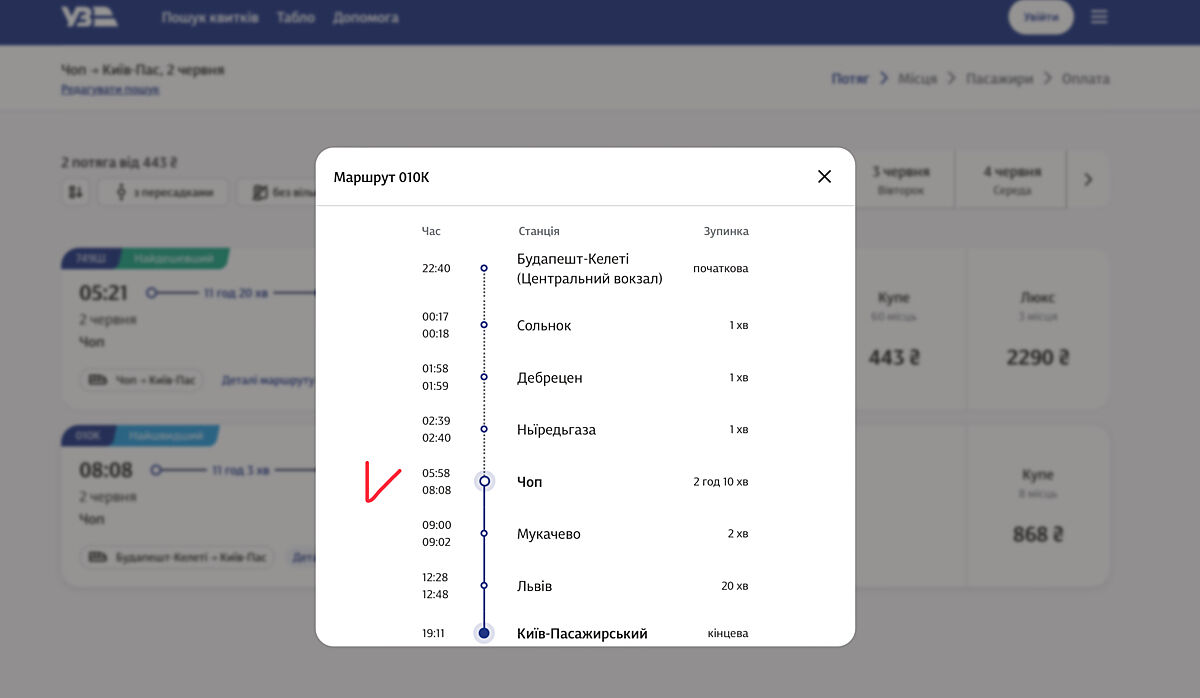Click the 'Редагувати пошук' link

click(x=110, y=89)
